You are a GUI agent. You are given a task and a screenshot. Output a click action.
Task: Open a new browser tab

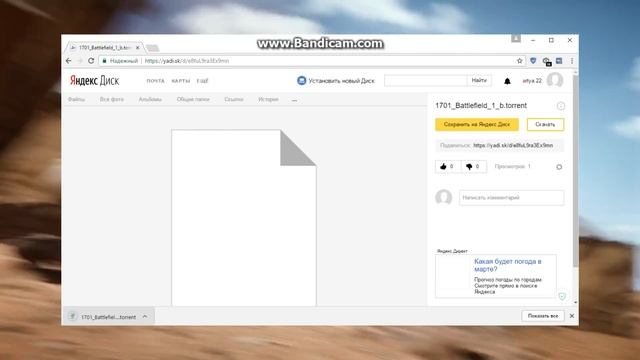click(x=153, y=48)
